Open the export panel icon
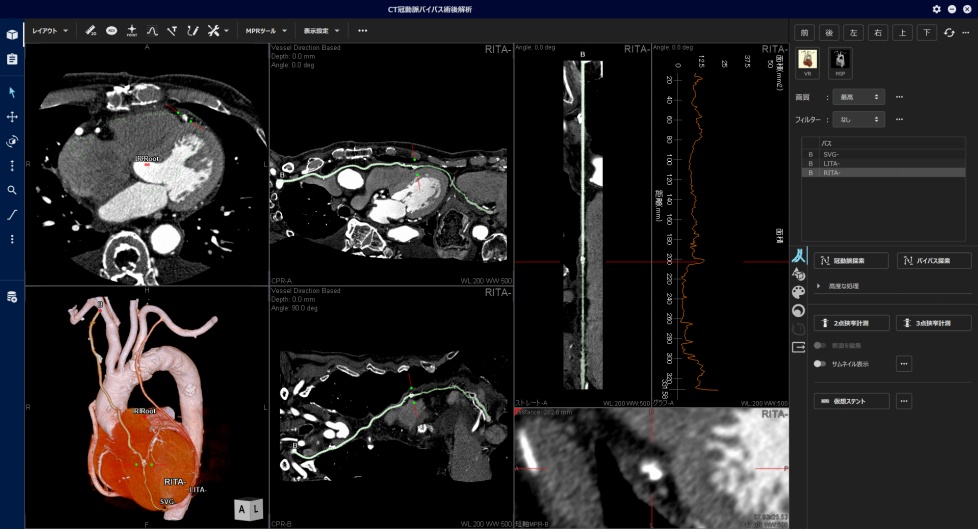The height and width of the screenshot is (530, 978). (x=798, y=347)
